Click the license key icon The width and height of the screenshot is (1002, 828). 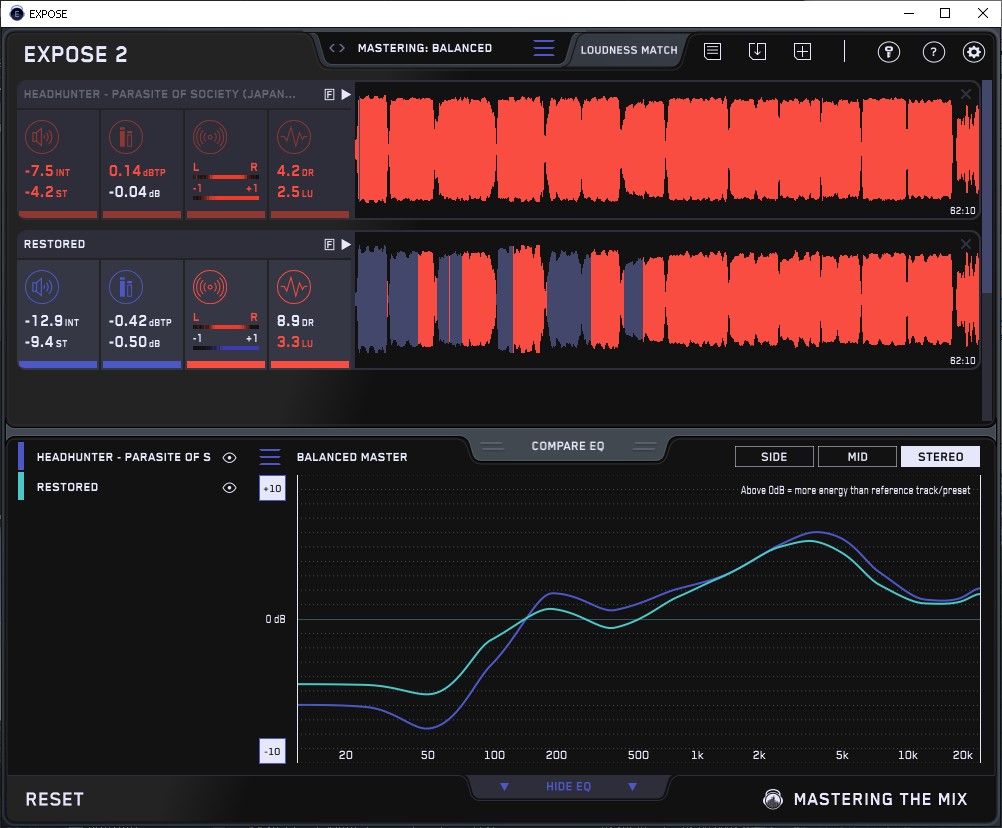tap(889, 52)
